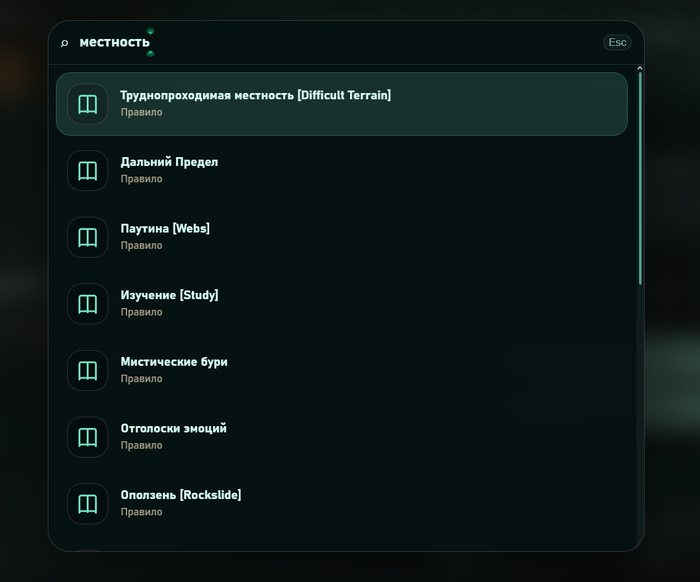Screen dimensions: 700x582
Task: Click book icon beside Оползень [Rockslide]
Action: click(x=88, y=503)
